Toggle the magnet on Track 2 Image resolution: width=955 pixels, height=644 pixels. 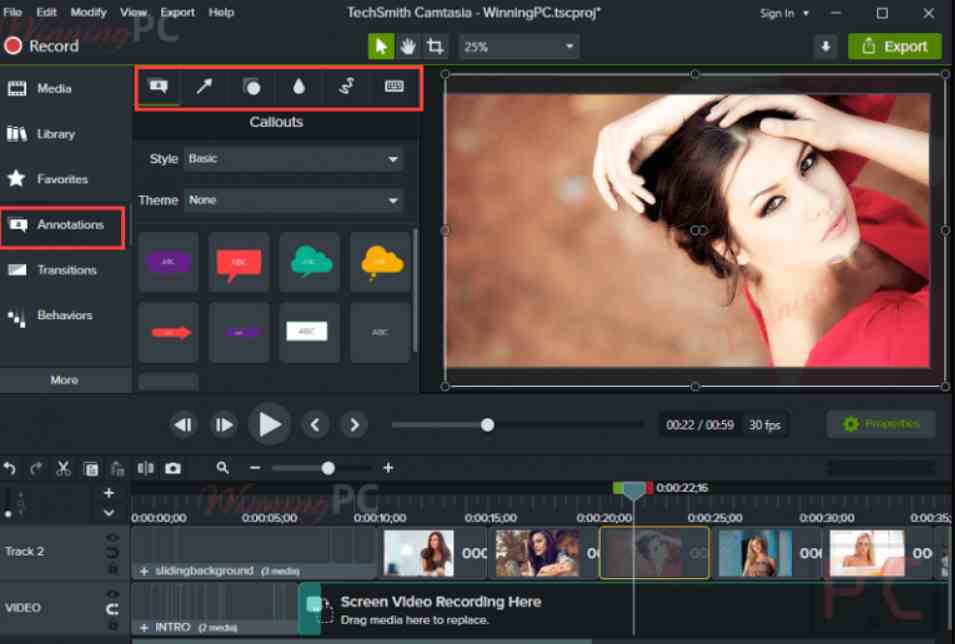tap(112, 553)
